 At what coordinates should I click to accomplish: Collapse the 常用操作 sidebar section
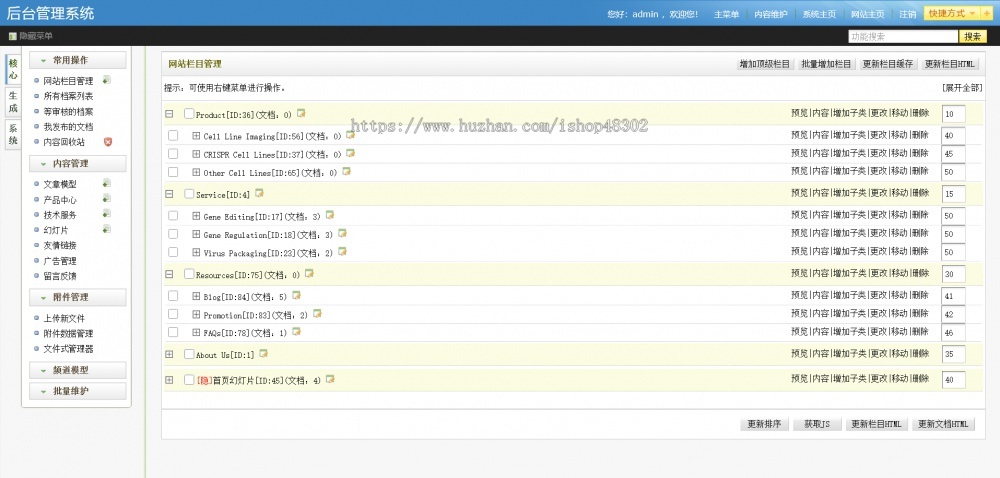tap(78, 60)
